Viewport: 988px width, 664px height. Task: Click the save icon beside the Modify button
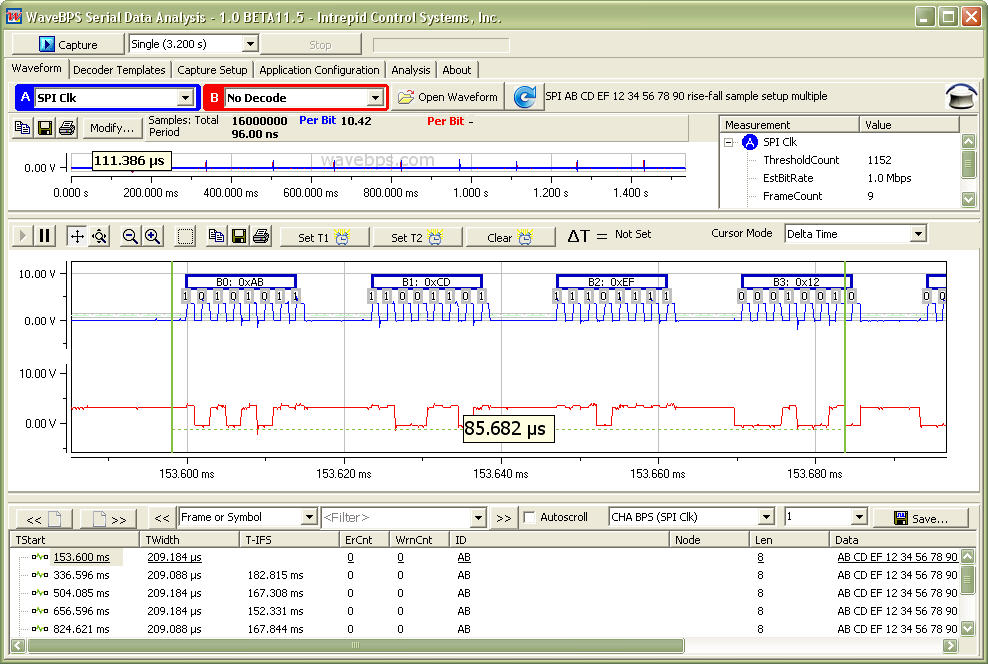click(45, 128)
